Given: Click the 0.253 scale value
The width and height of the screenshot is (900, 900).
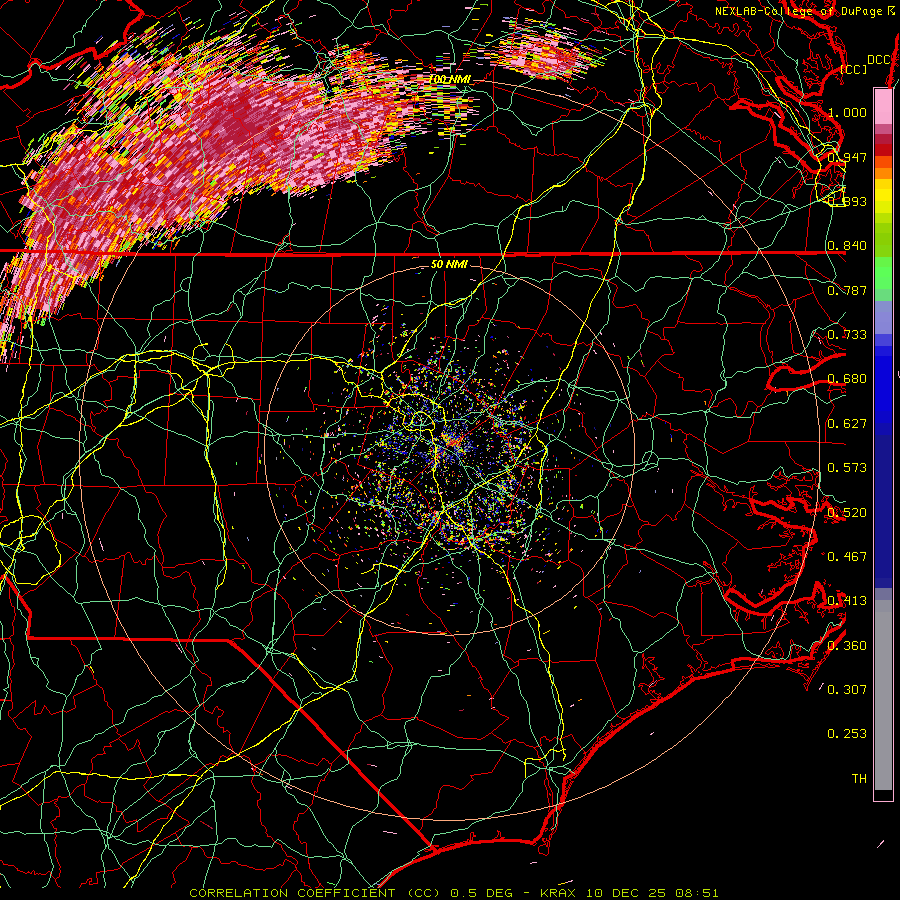Looking at the screenshot, I should pyautogui.click(x=847, y=734).
